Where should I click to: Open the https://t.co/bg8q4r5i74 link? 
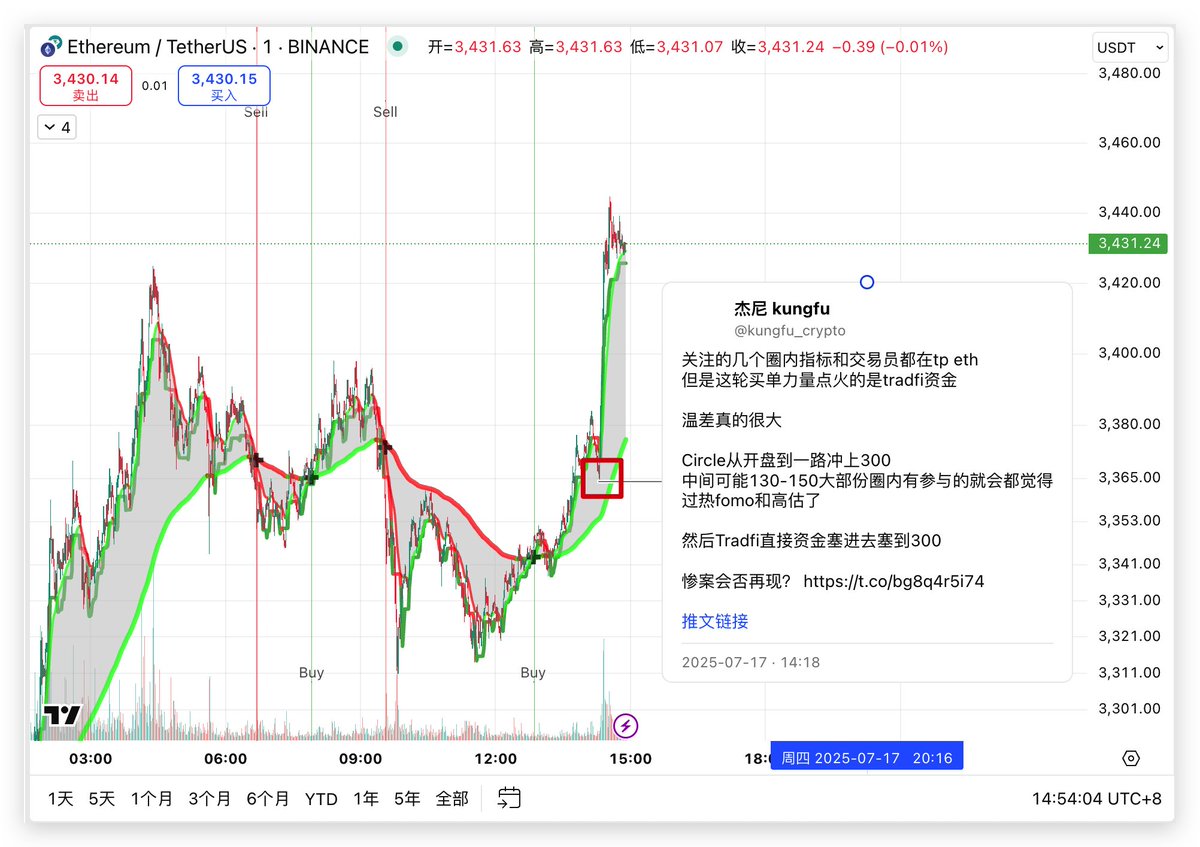tap(894, 581)
